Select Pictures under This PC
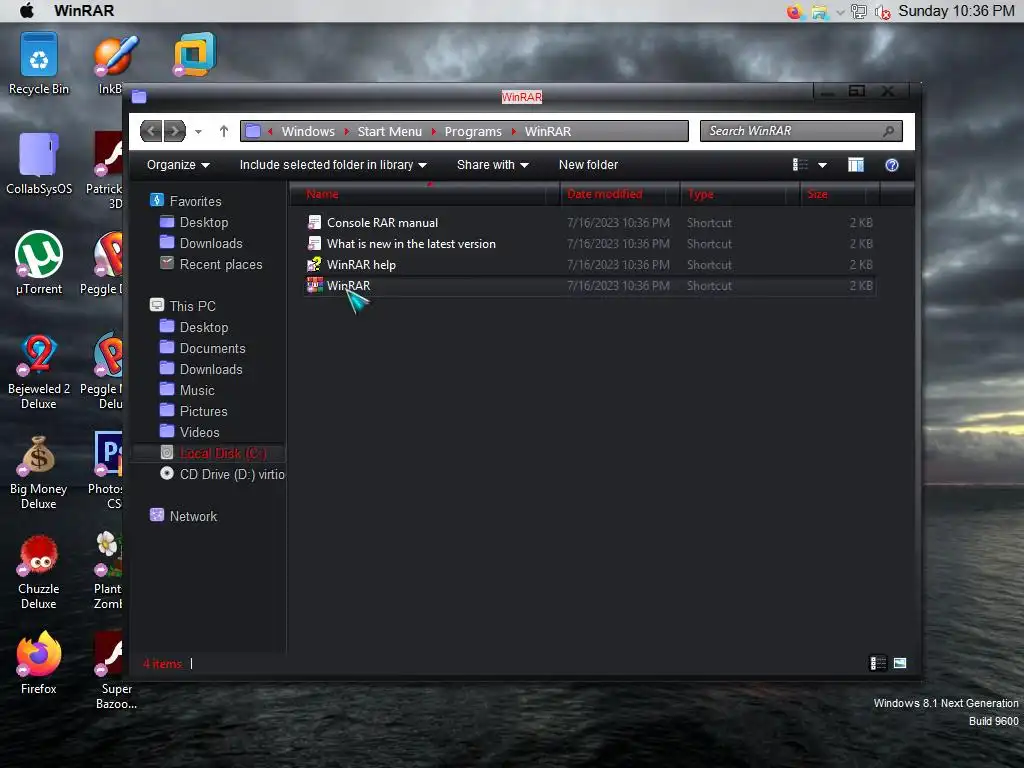 click(203, 411)
